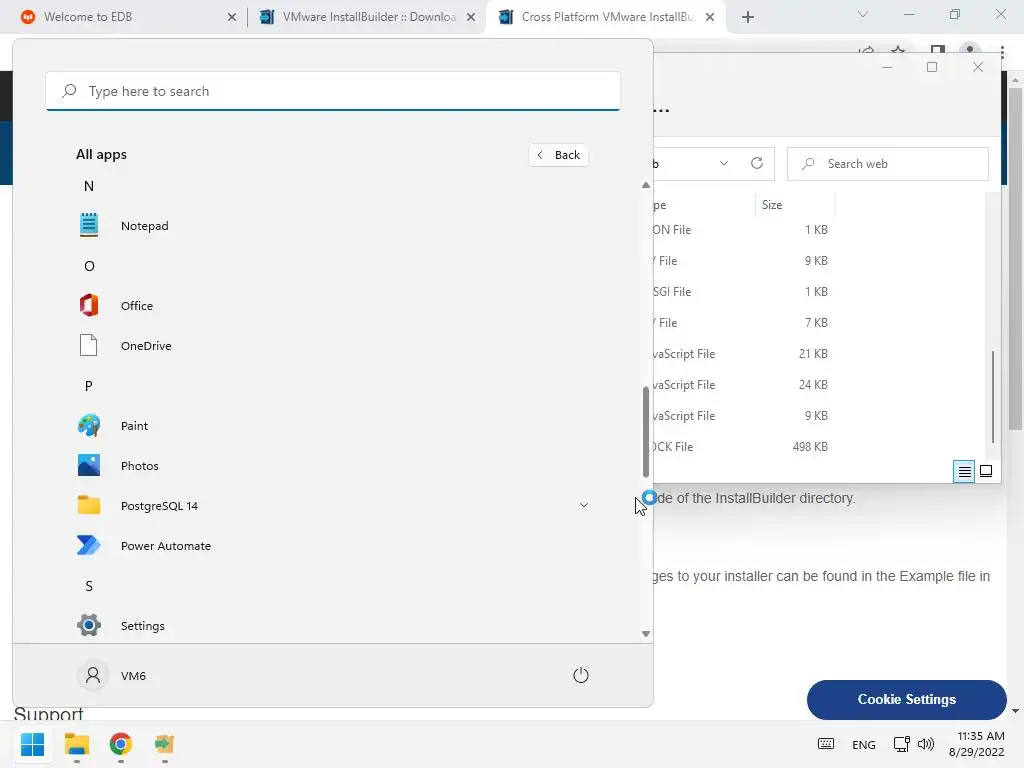1024x768 pixels.
Task: Jump to letter N section header
Action: click(89, 186)
